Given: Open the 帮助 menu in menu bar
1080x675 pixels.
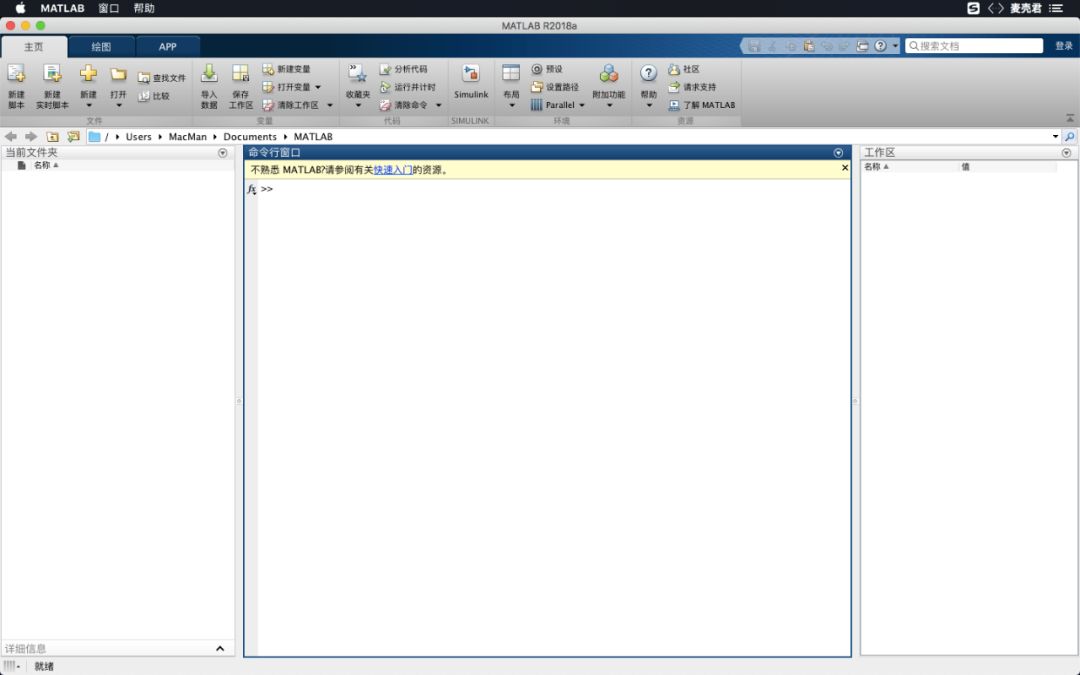Looking at the screenshot, I should click(x=144, y=8).
